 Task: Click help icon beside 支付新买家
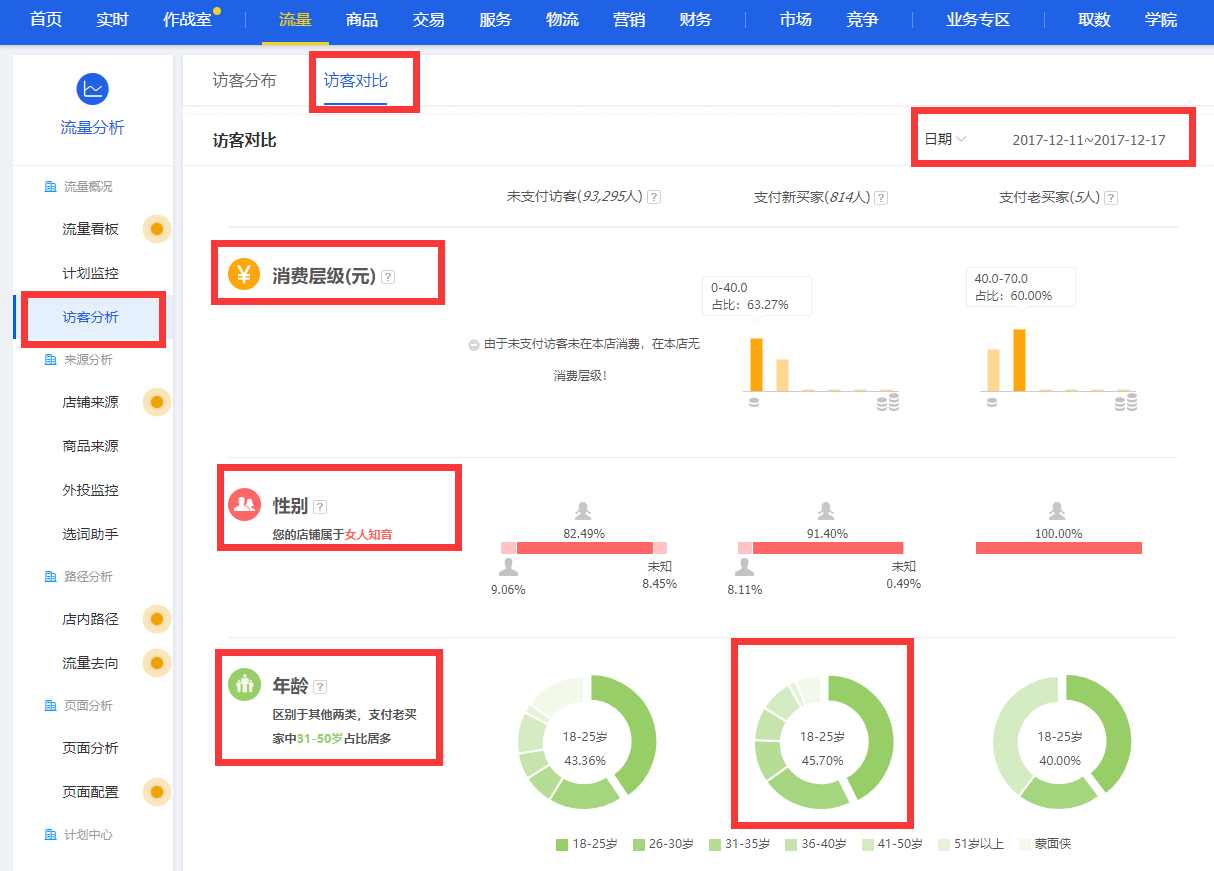881,198
